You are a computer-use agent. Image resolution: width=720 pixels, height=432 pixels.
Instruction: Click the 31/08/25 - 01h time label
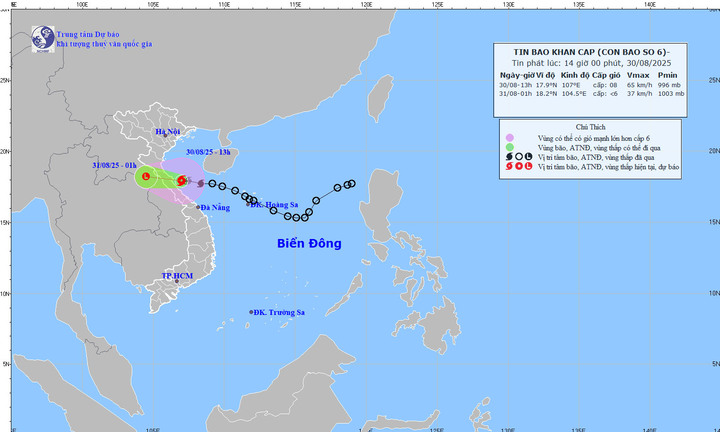[112, 164]
